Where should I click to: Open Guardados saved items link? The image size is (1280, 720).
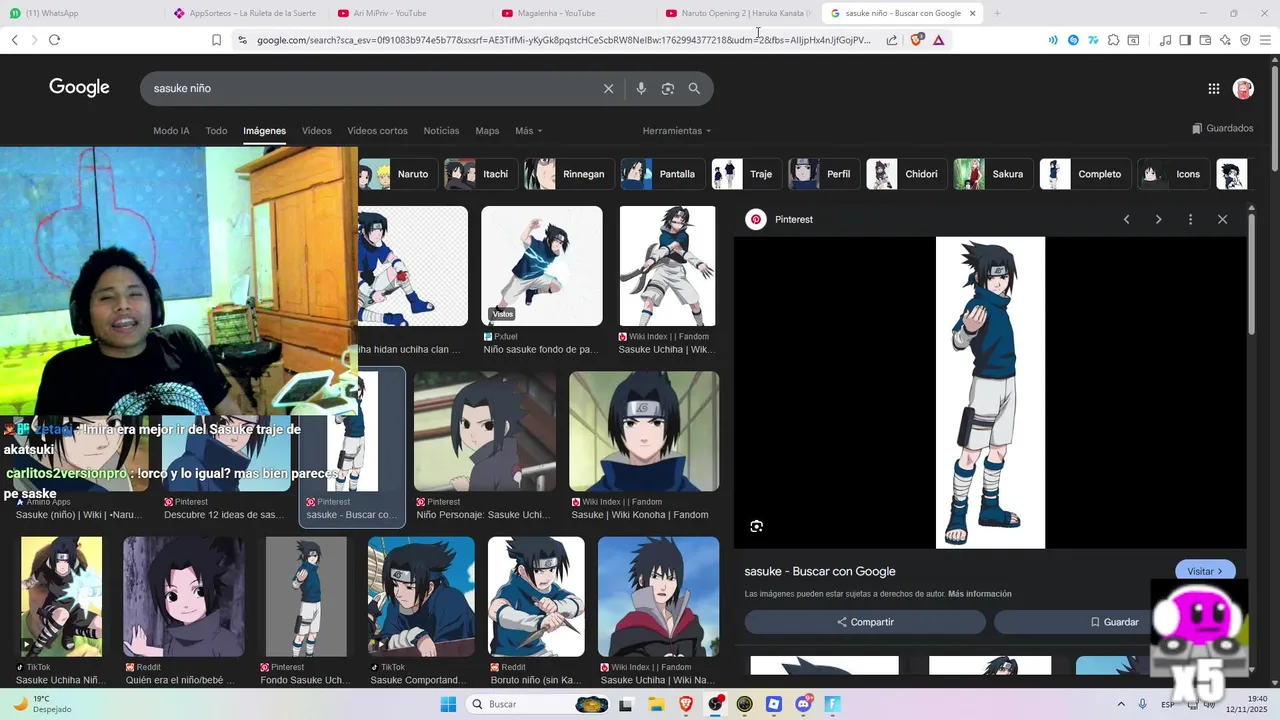tap(1222, 128)
